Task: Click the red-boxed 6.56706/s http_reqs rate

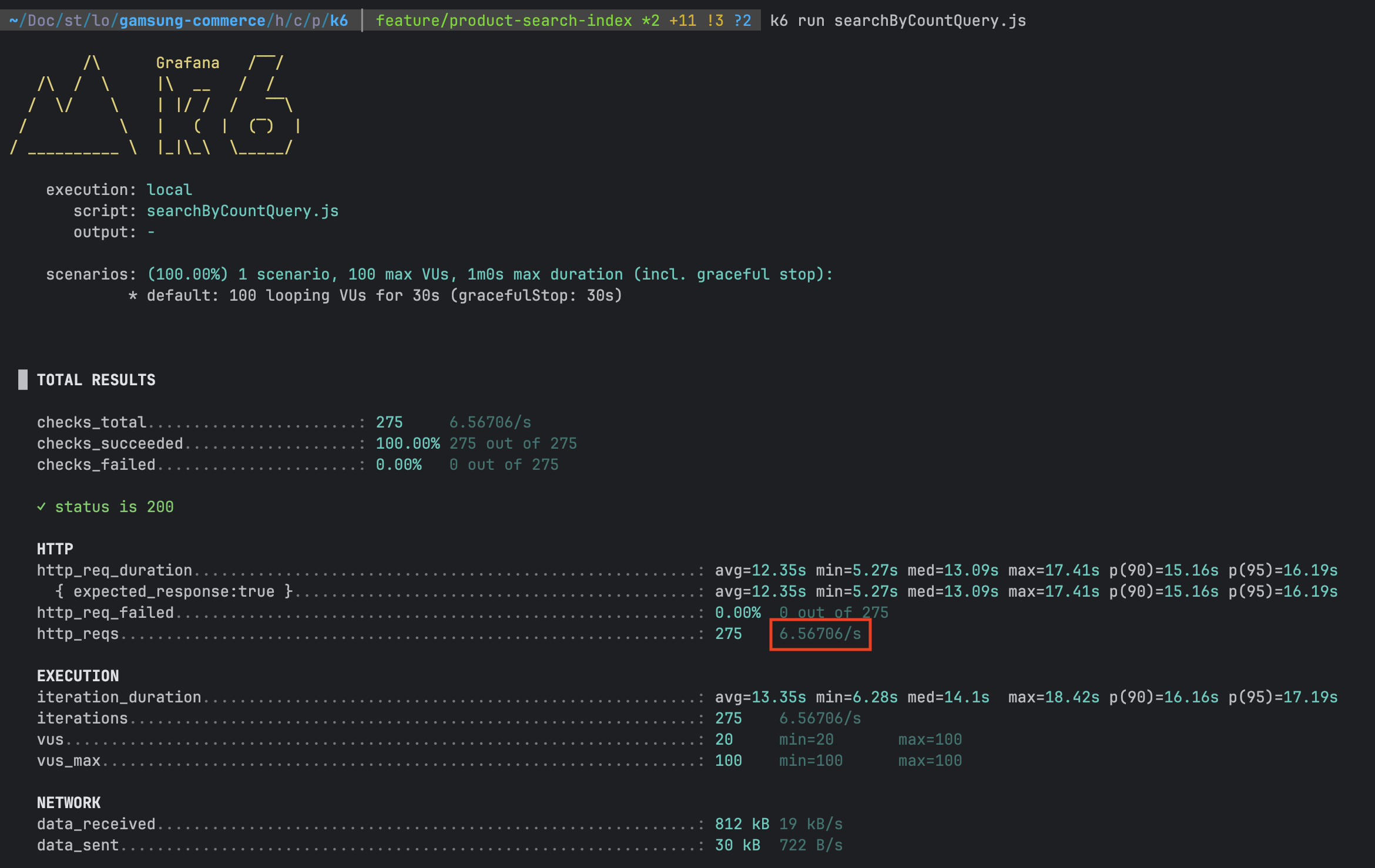Action: pyautogui.click(x=820, y=634)
